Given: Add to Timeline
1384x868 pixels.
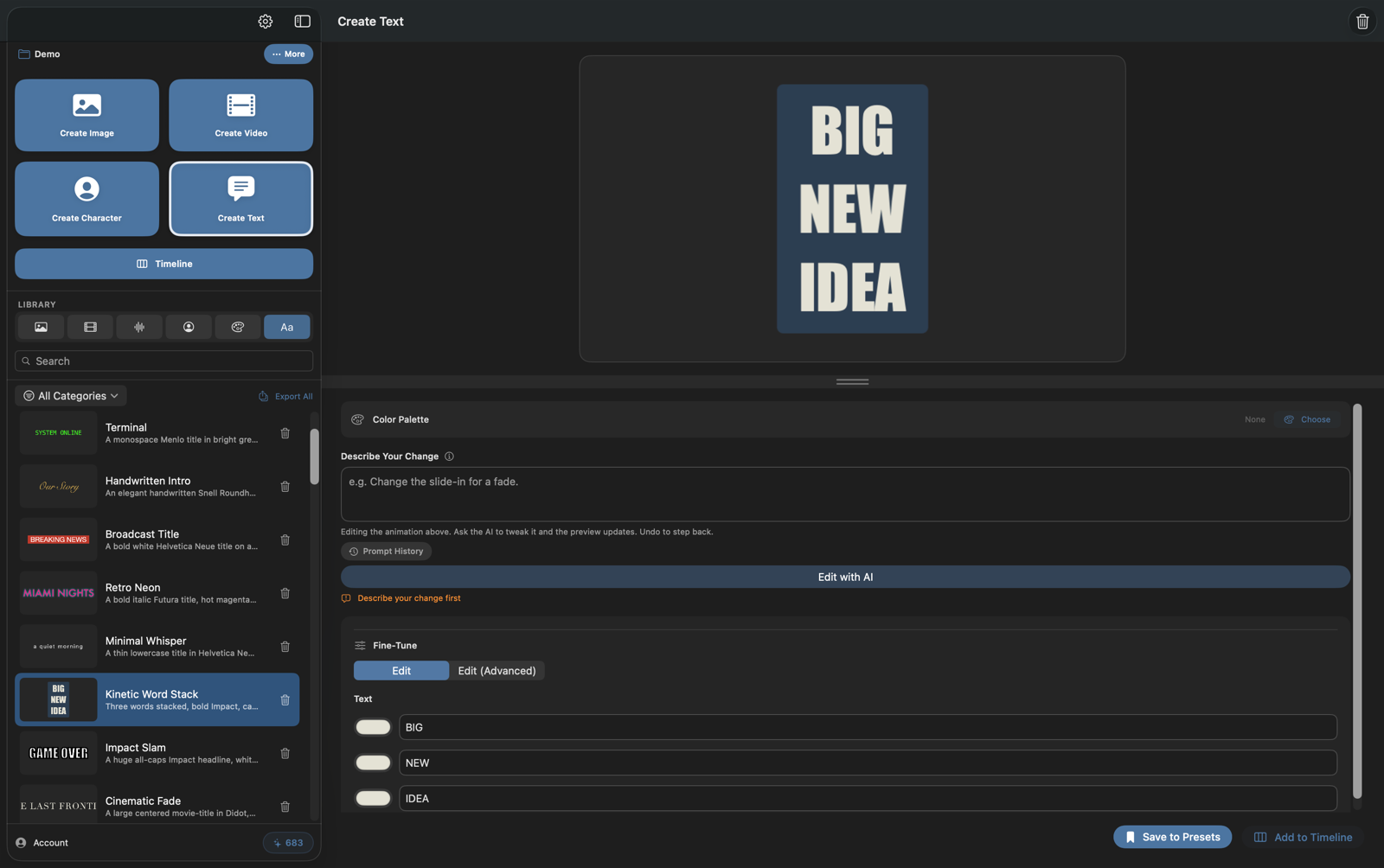Looking at the screenshot, I should [x=1304, y=837].
